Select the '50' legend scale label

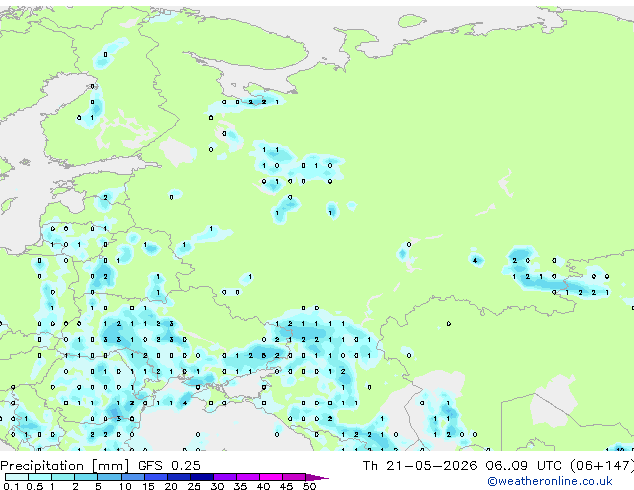coord(309,486)
